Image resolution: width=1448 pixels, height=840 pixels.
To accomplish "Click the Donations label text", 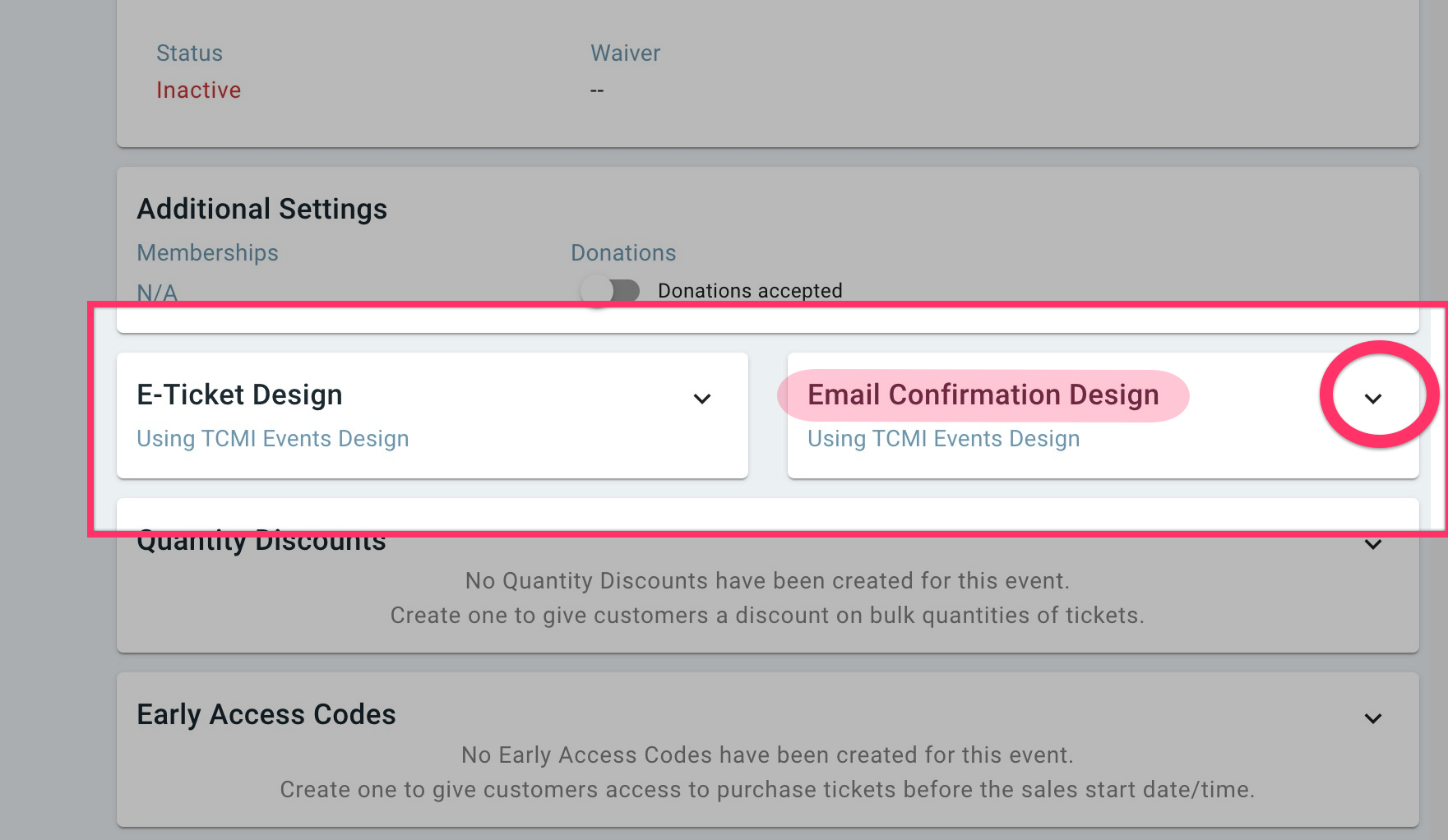I will (x=623, y=252).
